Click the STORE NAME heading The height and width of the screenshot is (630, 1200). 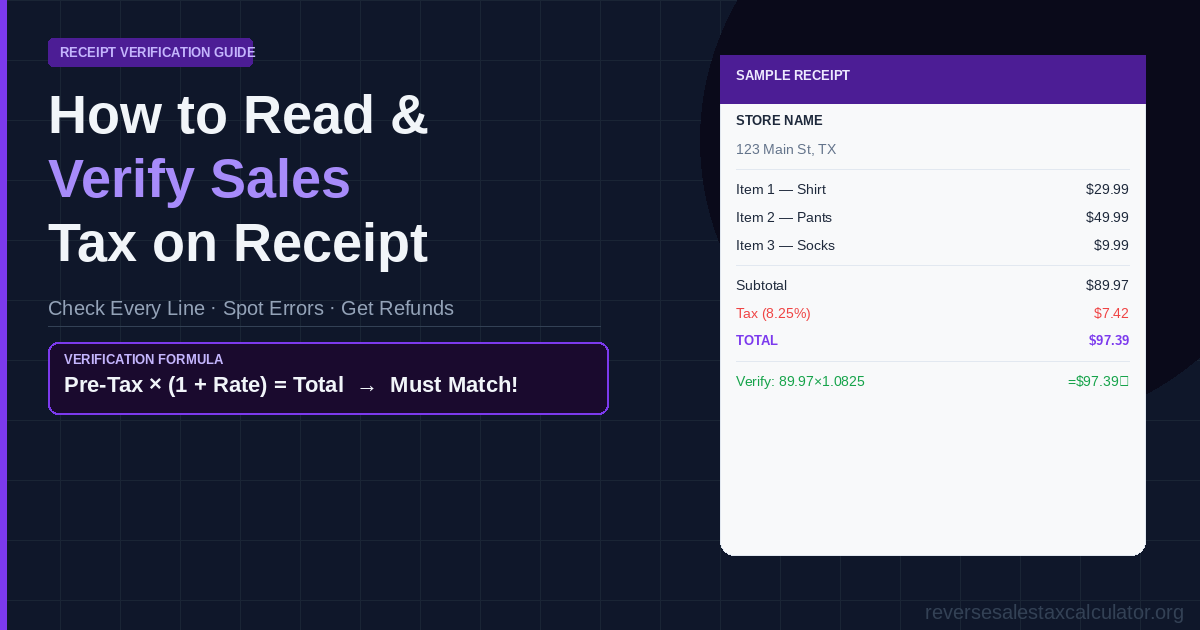coord(779,121)
